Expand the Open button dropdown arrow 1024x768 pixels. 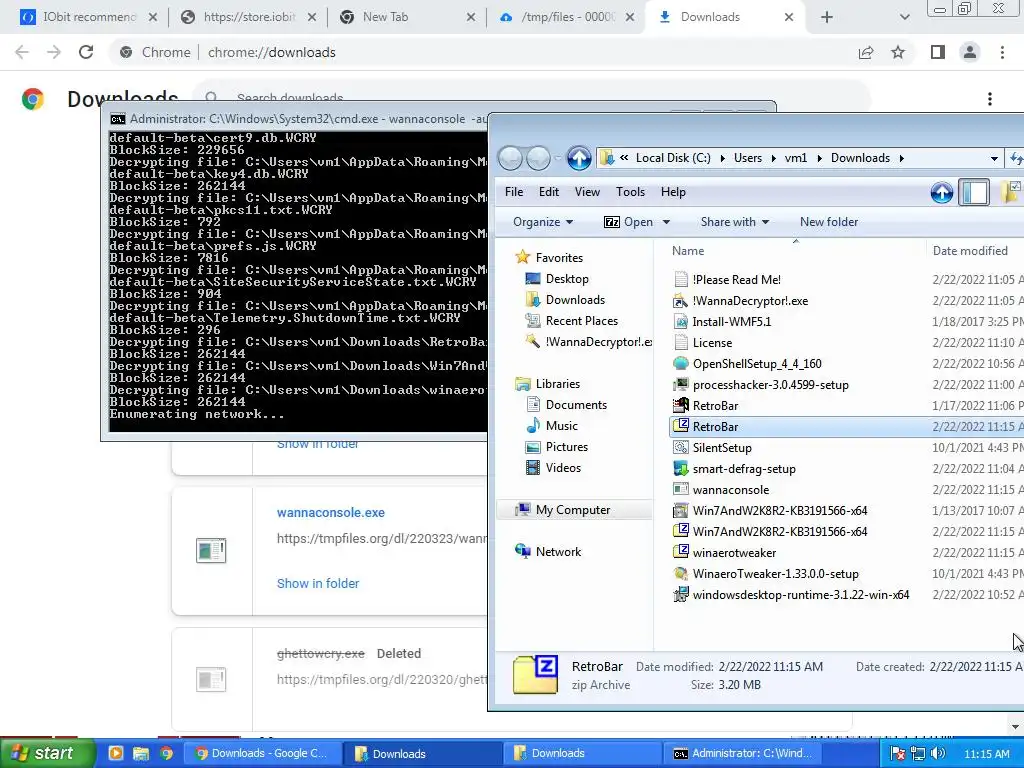666,222
